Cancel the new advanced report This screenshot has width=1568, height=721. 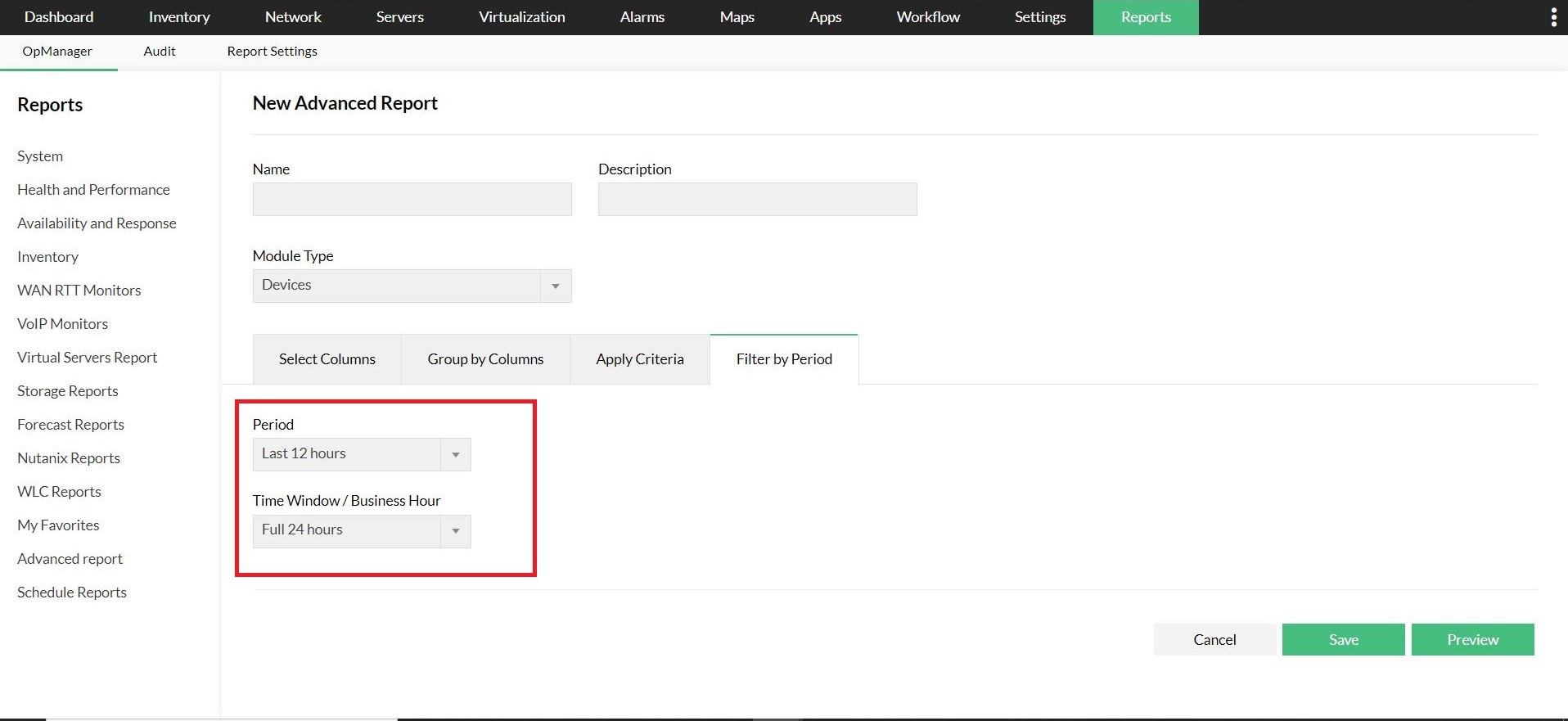(x=1214, y=639)
